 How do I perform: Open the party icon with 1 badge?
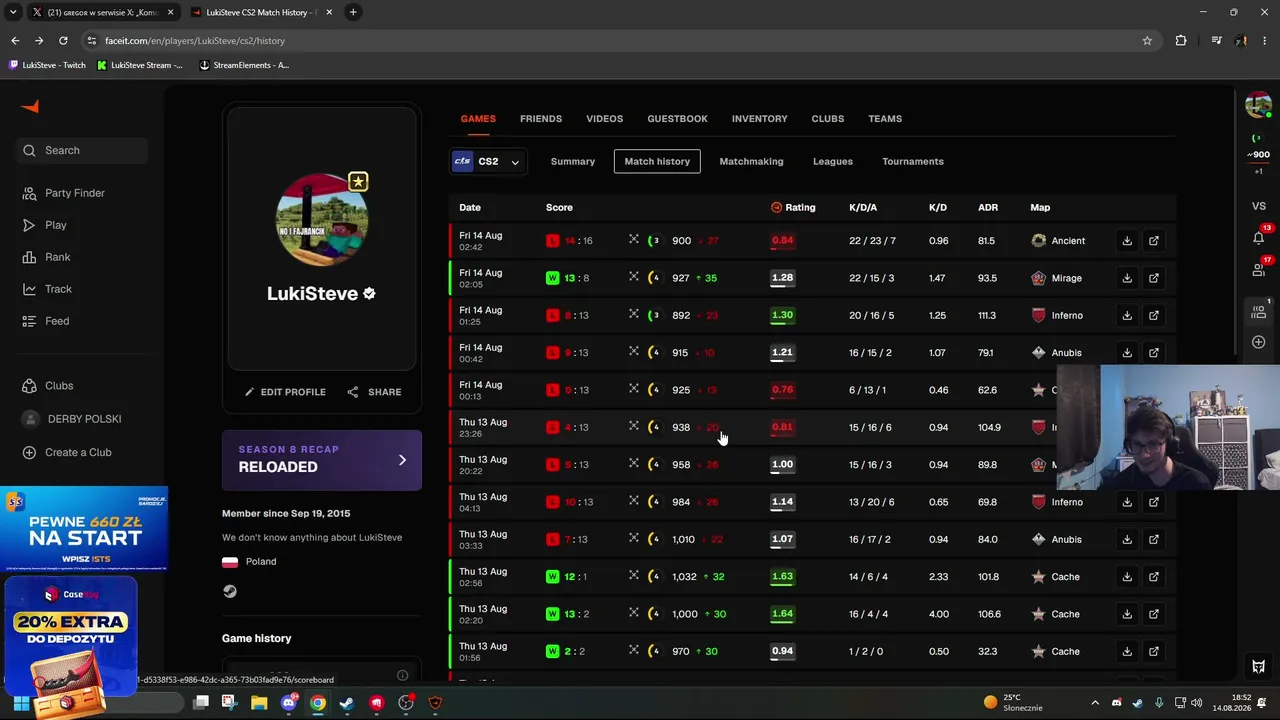click(x=1258, y=312)
